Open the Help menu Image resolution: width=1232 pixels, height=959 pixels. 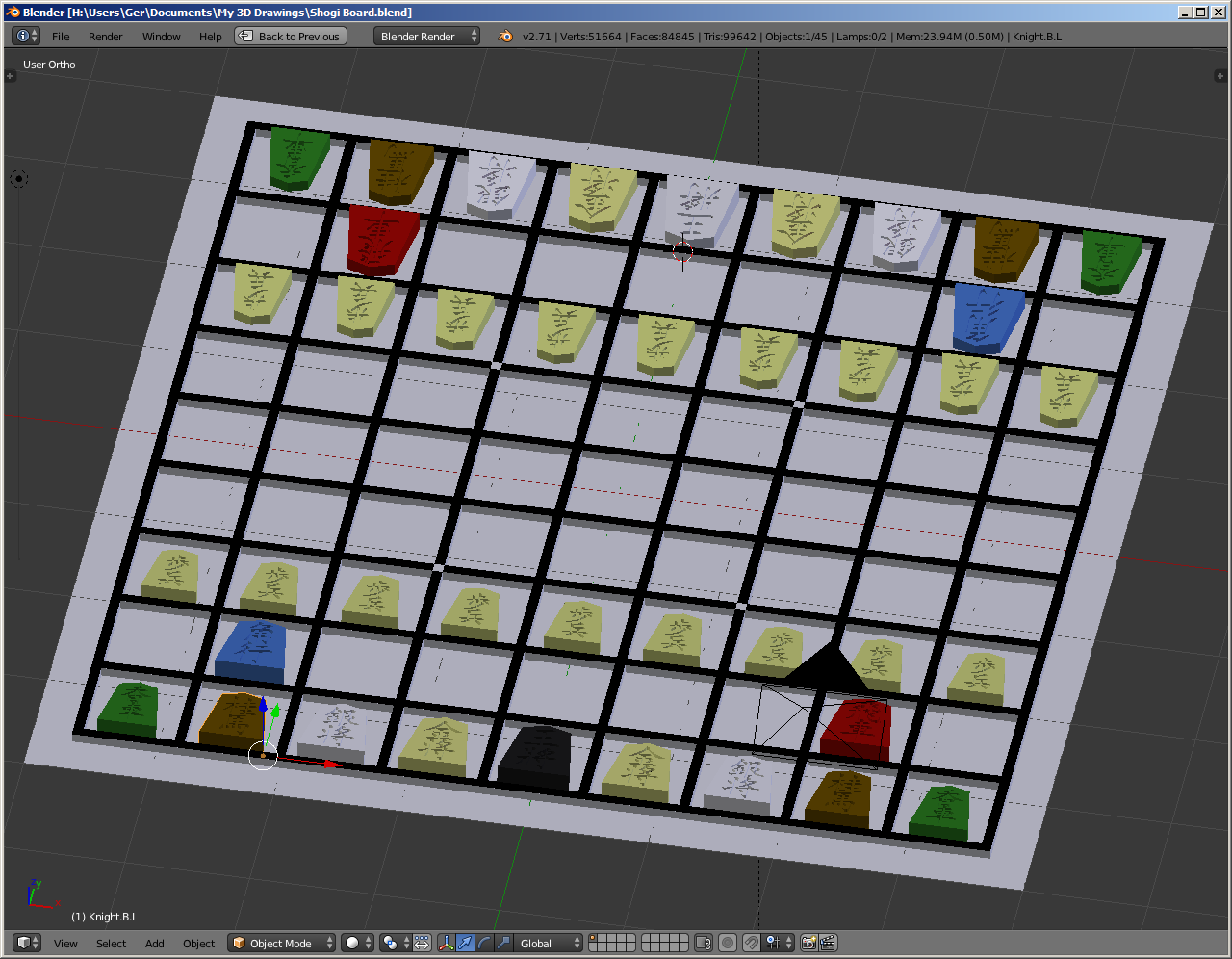(x=210, y=37)
